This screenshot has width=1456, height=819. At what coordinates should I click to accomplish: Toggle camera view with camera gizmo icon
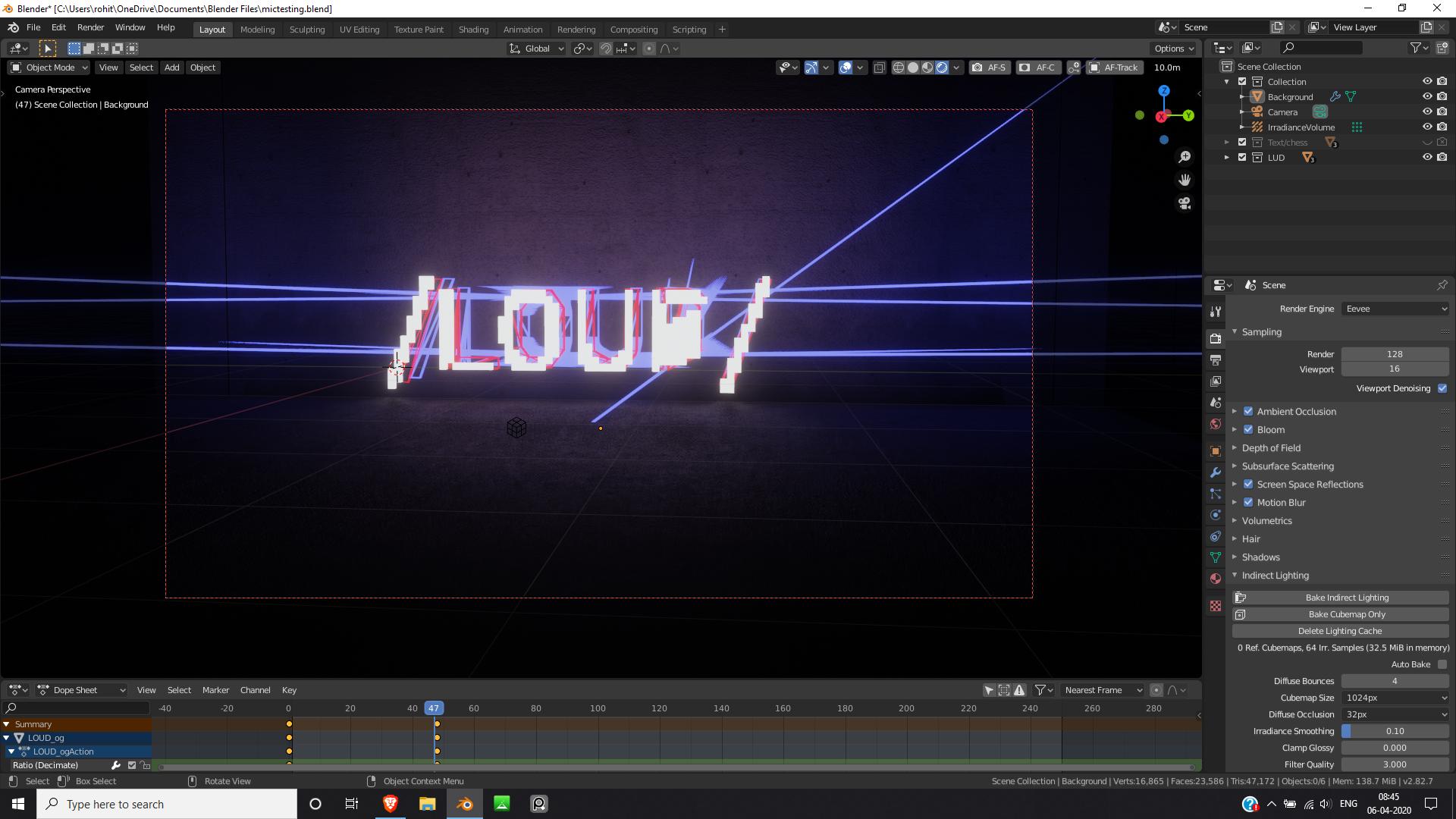(1185, 203)
